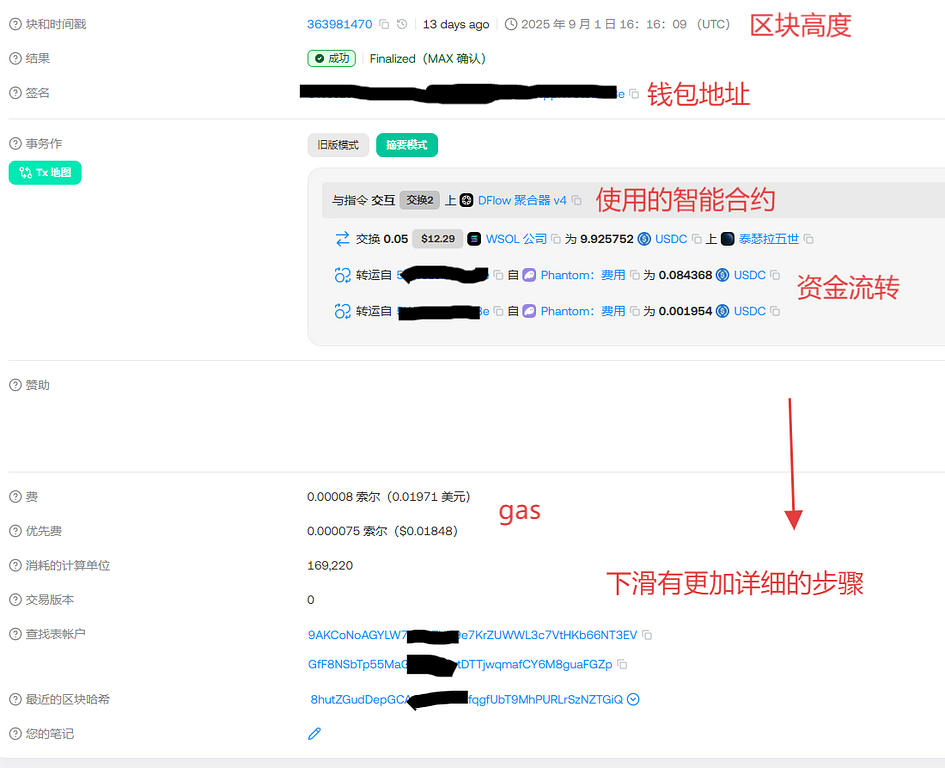This screenshot has height=768, width=945.
Task: Click the Phantom: 费用 link in first transfer
Action: point(583,275)
